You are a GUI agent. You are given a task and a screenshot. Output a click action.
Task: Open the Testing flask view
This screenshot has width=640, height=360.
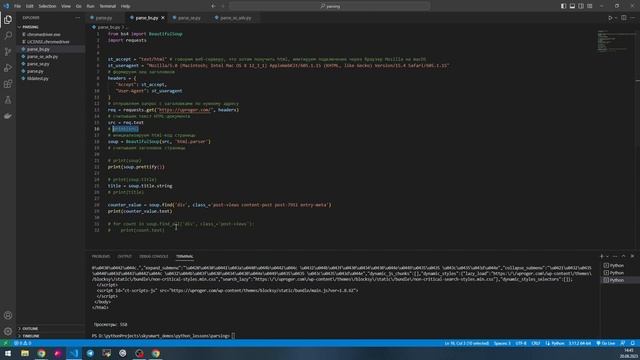(x=8, y=100)
